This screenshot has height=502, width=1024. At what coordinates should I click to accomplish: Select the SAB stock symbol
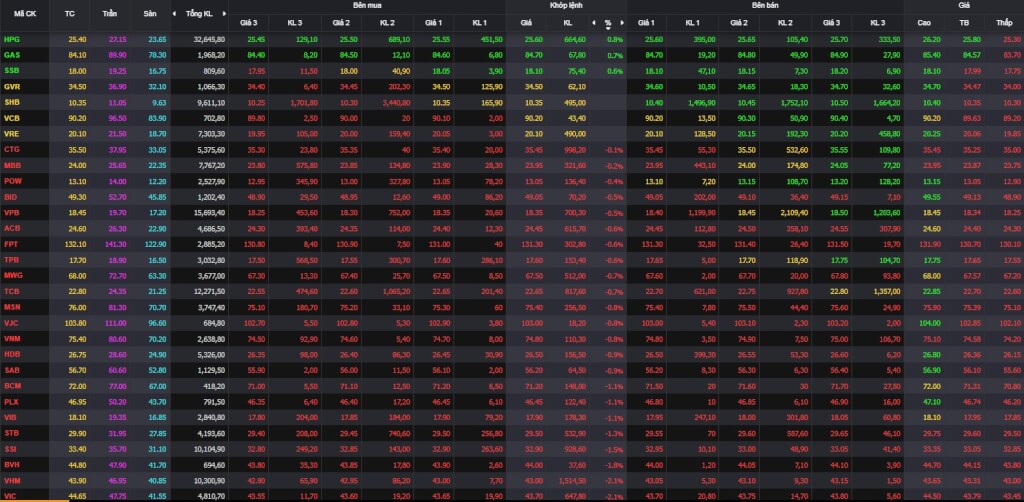point(12,369)
